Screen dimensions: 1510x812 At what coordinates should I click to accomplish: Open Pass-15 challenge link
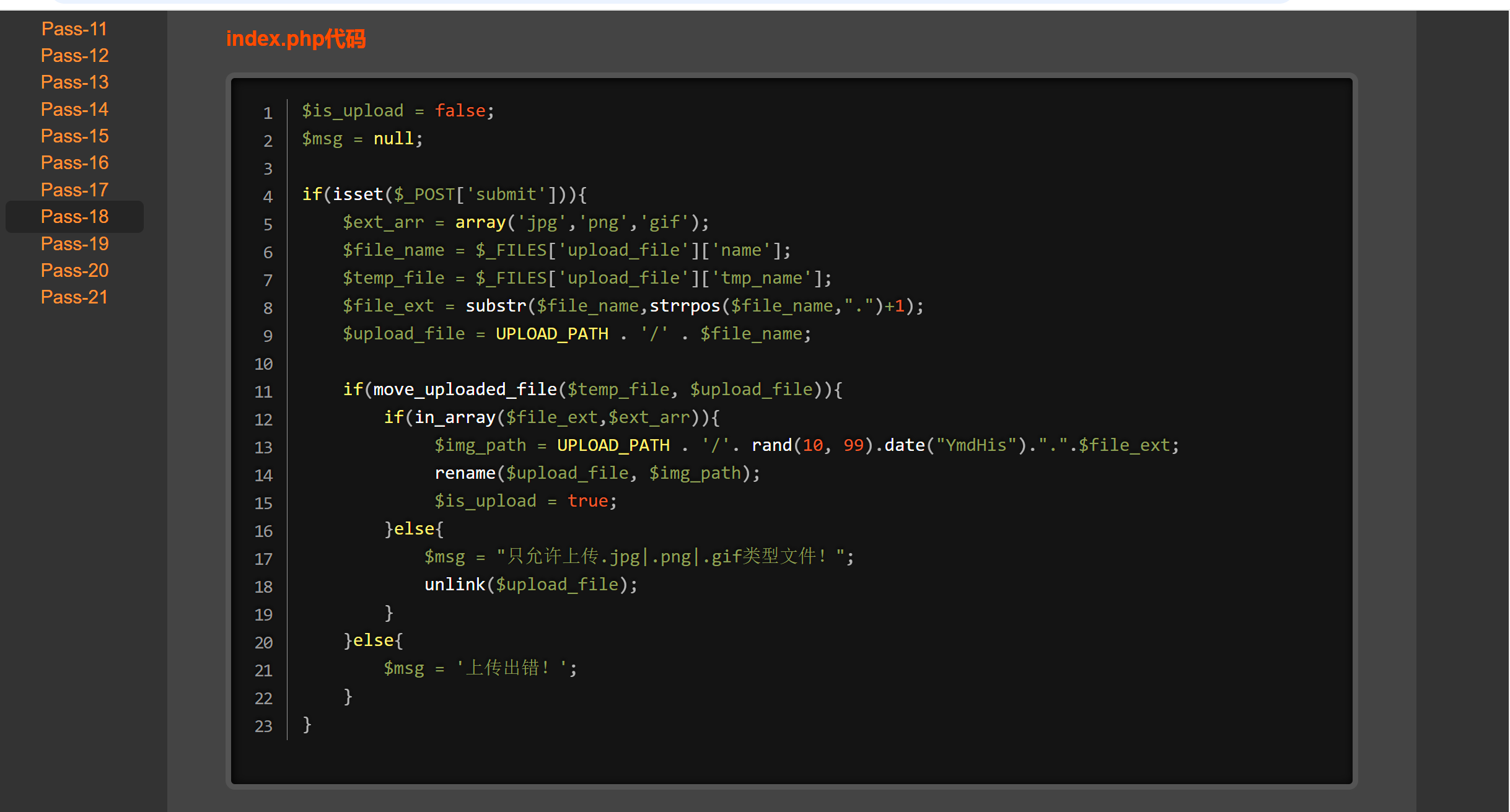pyautogui.click(x=74, y=136)
